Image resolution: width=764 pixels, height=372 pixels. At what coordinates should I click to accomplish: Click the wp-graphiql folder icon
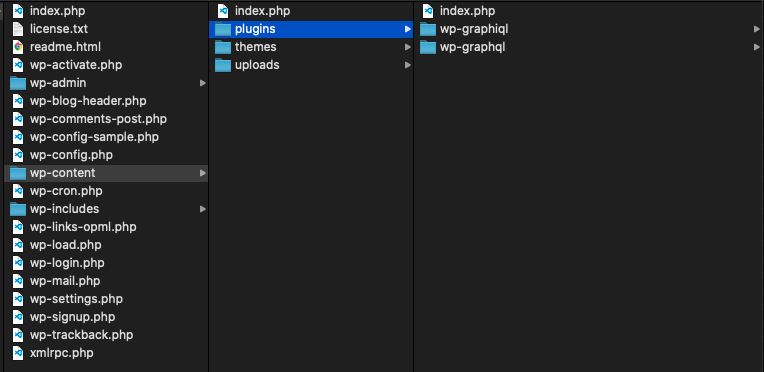pyautogui.click(x=428, y=29)
